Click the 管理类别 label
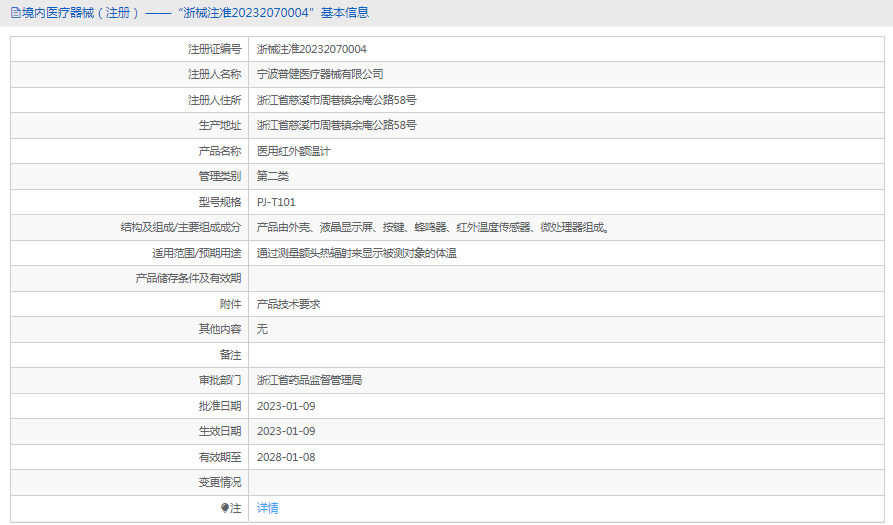The height and width of the screenshot is (525, 893). [x=220, y=177]
